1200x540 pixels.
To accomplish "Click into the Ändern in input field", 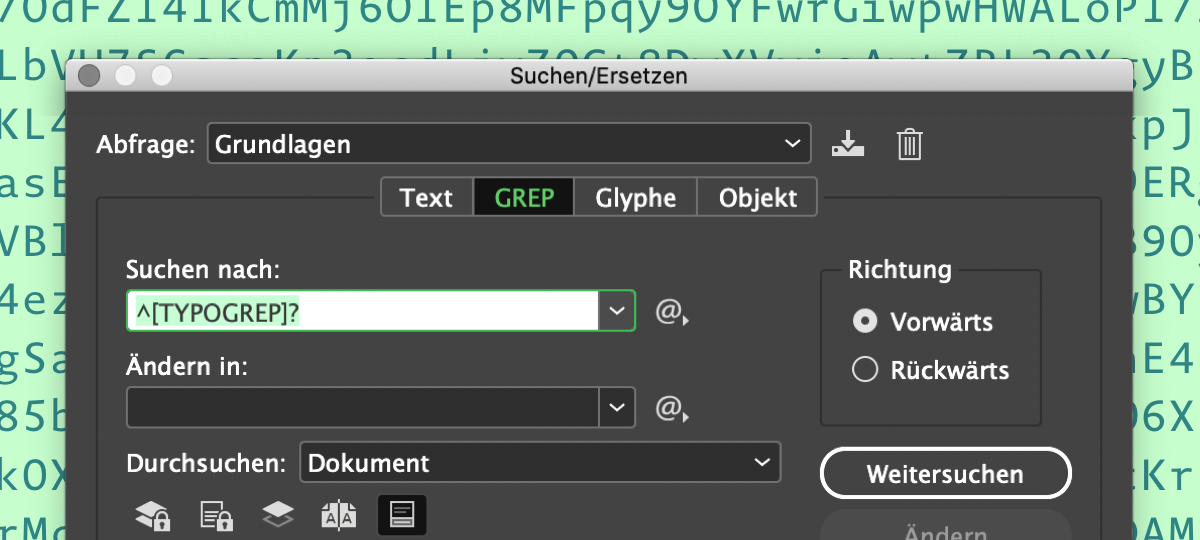I will coord(363,407).
